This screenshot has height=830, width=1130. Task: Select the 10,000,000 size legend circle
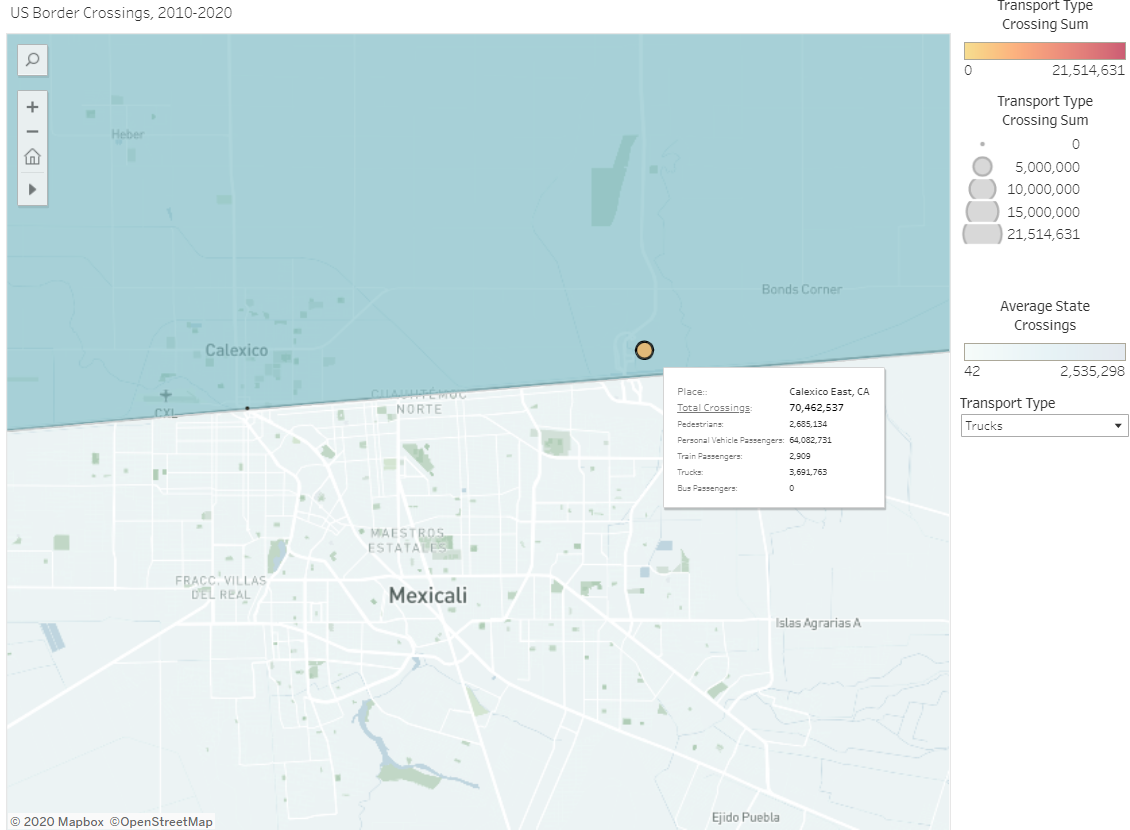981,188
